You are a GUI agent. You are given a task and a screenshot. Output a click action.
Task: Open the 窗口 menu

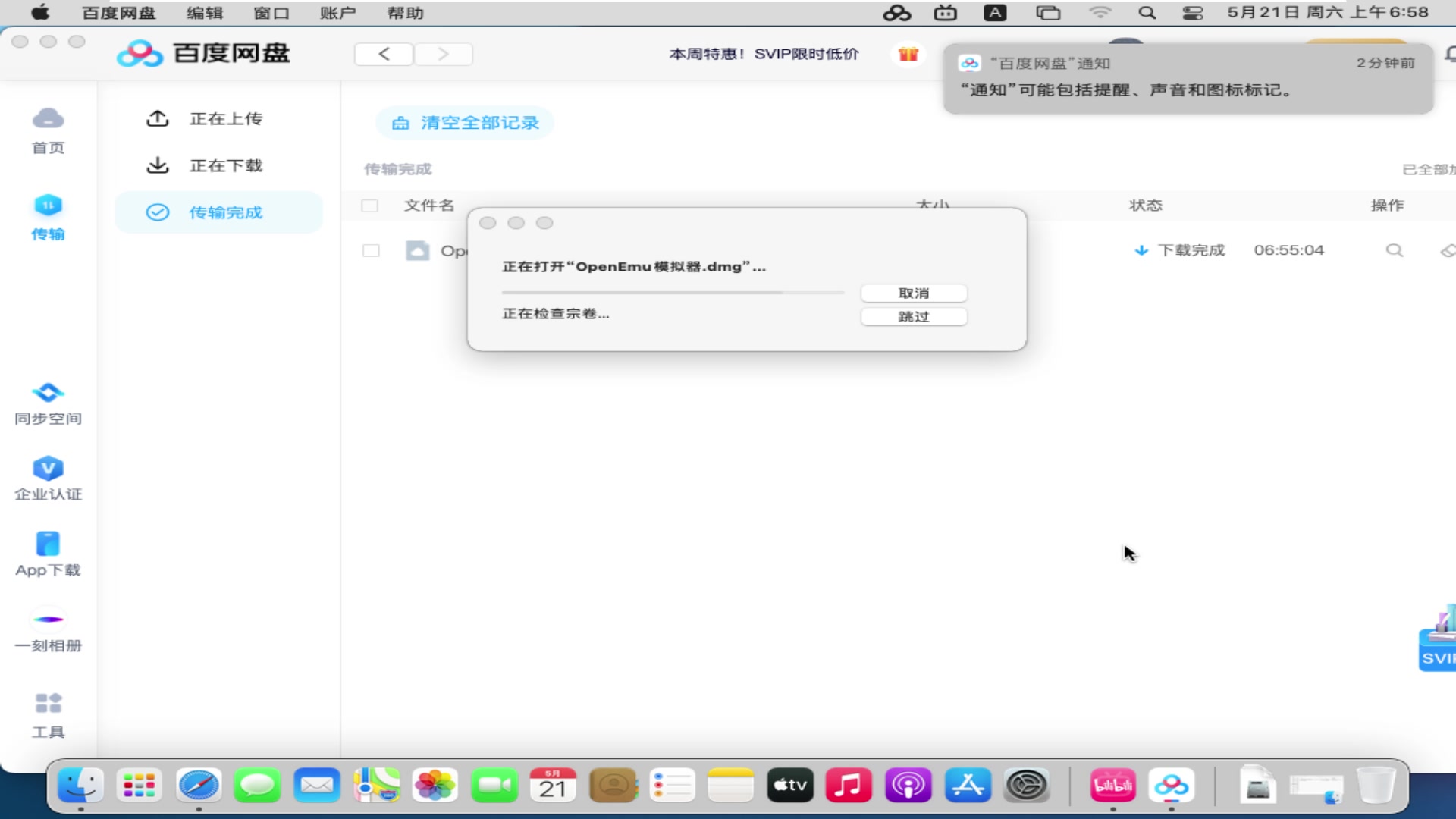271,13
